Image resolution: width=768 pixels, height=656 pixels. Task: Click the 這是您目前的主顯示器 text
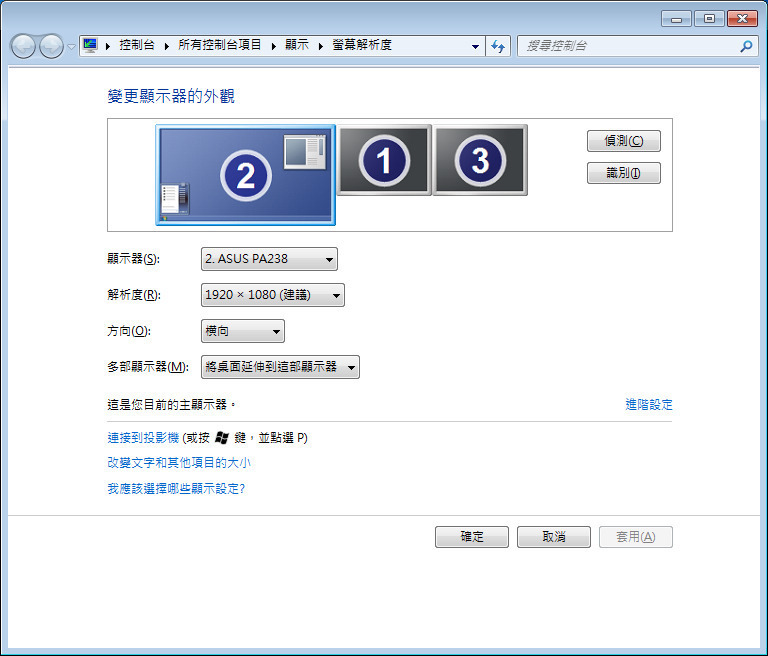pos(171,405)
